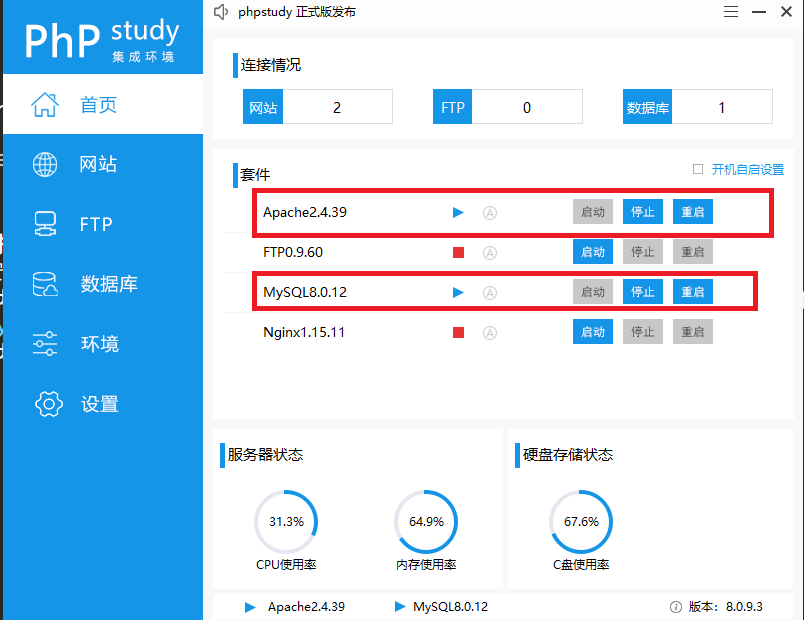This screenshot has width=804, height=620.
Task: Click the FTP count value 0
Action: (x=527, y=107)
